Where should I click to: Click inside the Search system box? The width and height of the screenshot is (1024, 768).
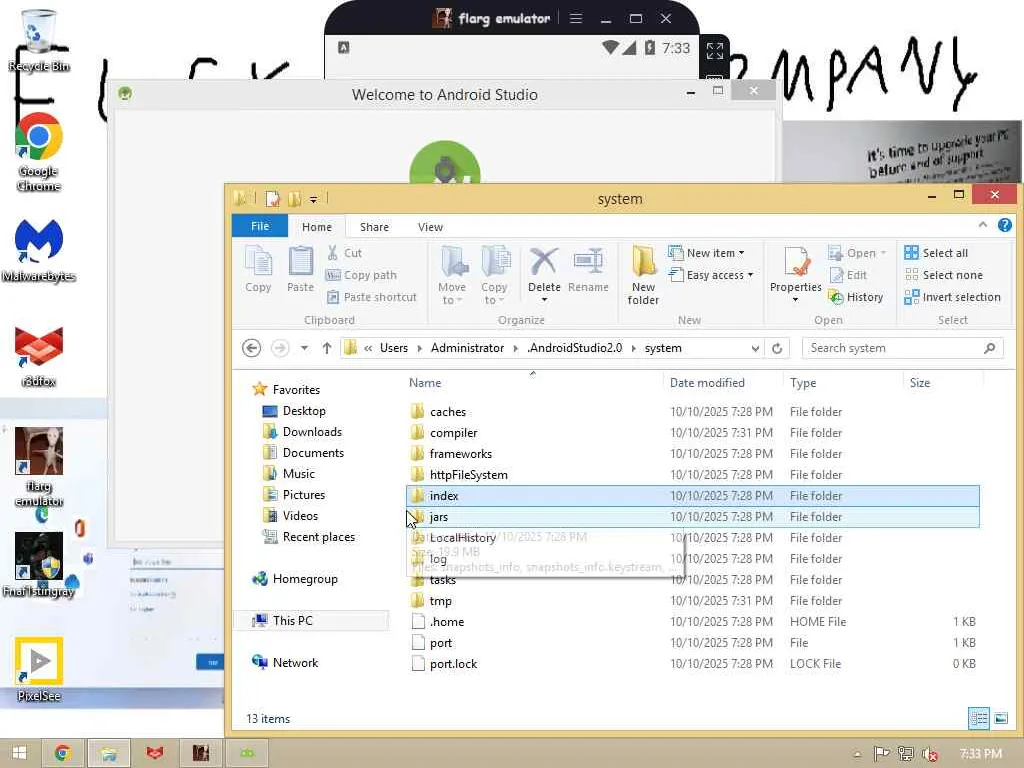895,348
